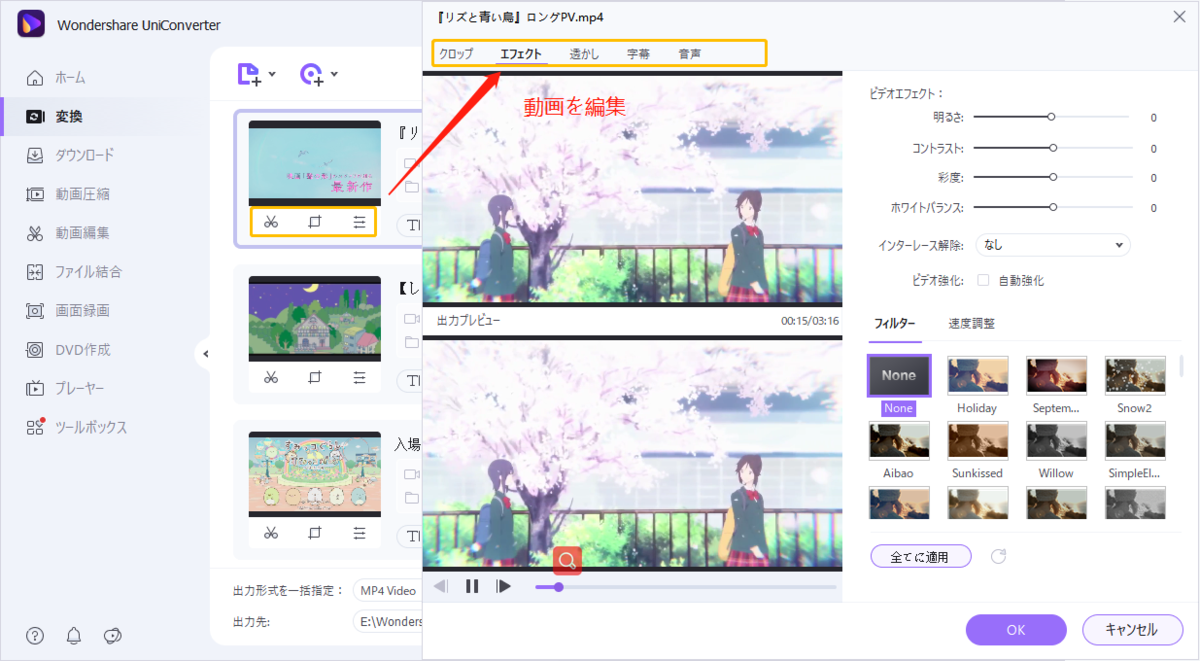Click trim scissors icon on first video
Screen dimensions: 1200x661
270,222
